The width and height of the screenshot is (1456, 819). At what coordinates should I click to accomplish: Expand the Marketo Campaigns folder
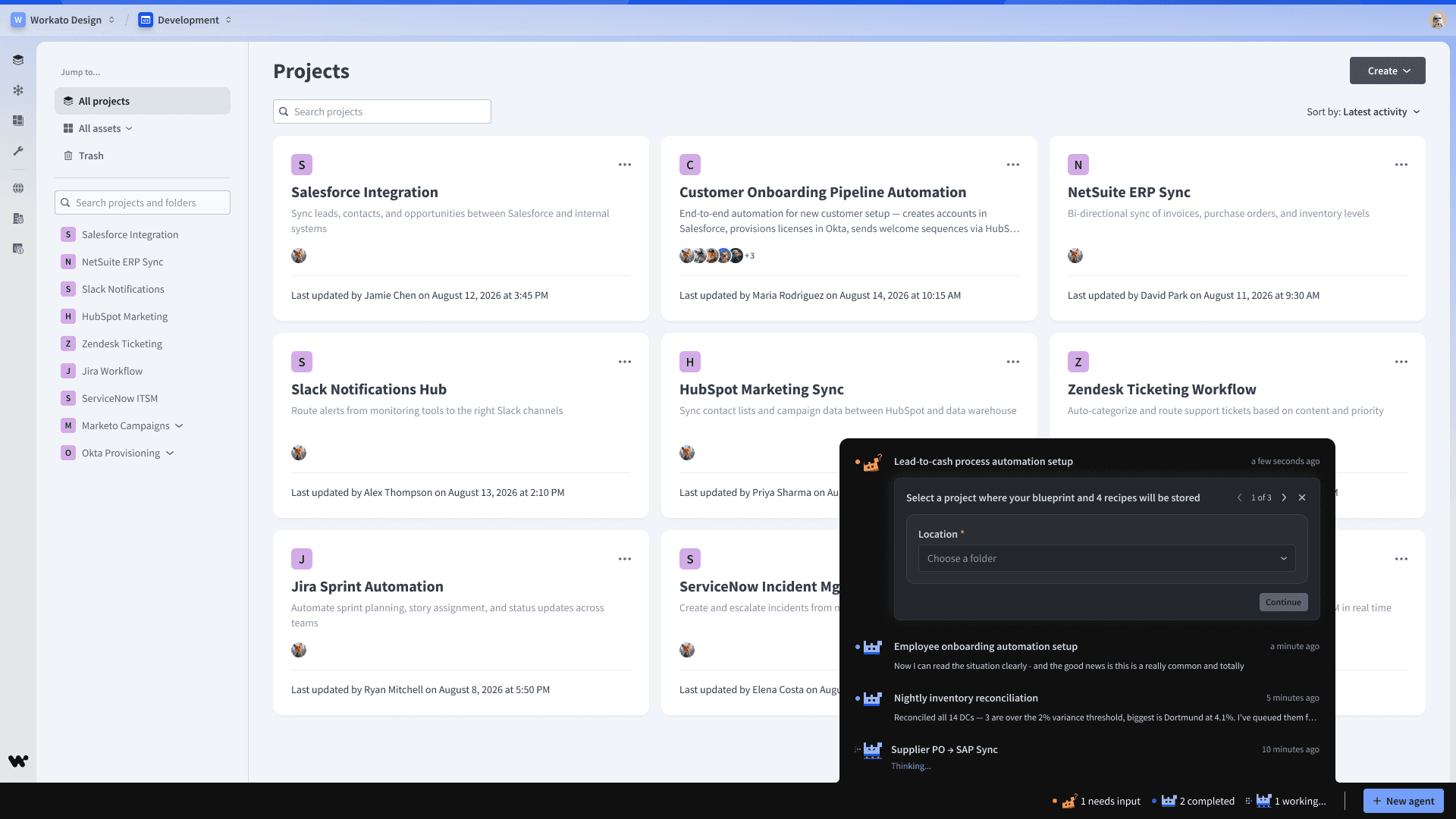[x=179, y=425]
